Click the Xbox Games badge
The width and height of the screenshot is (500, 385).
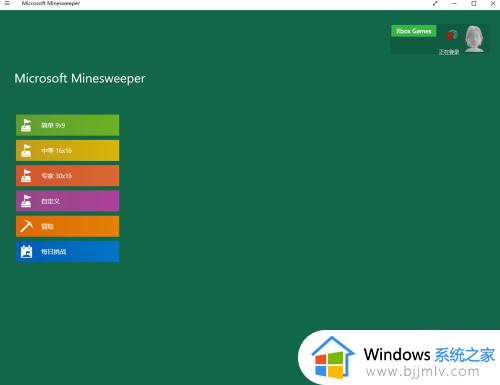point(414,31)
